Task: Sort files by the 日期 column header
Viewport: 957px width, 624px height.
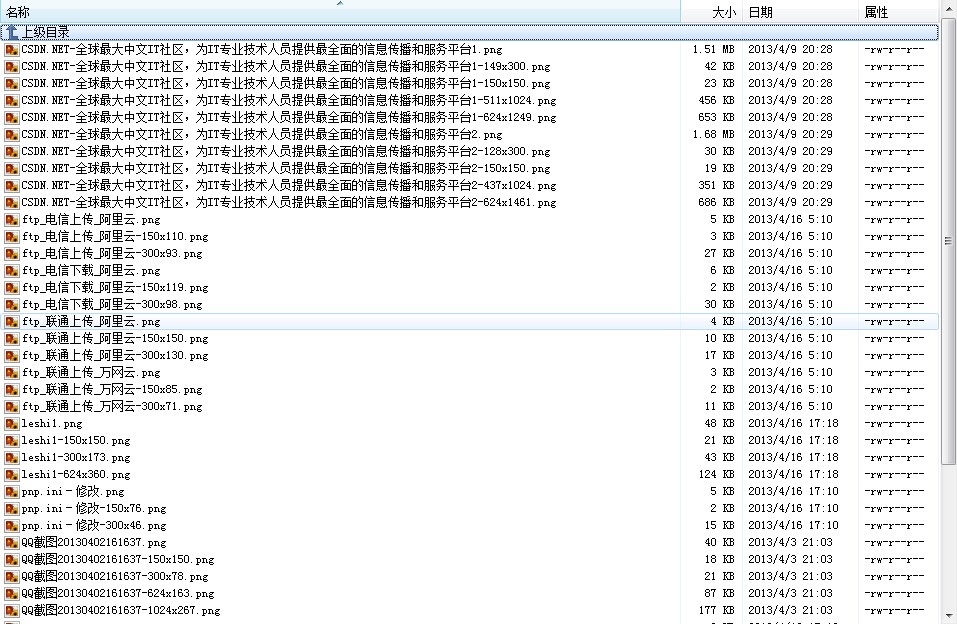Action: coord(800,12)
